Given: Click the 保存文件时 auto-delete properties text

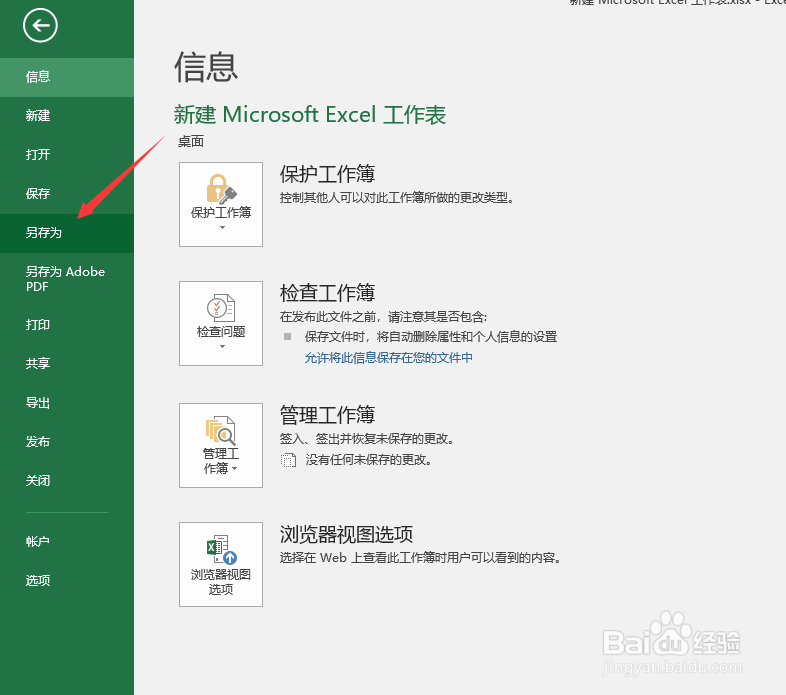Looking at the screenshot, I should pos(431,336).
